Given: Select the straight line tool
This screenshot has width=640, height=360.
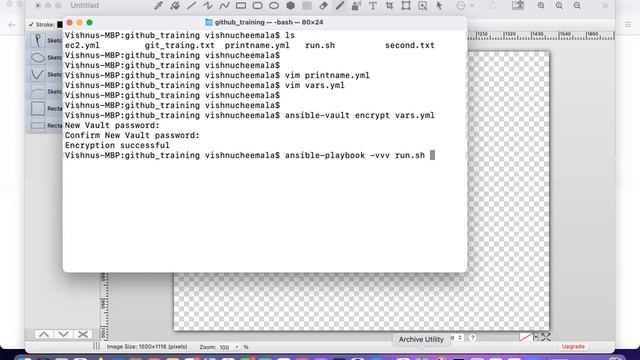Looking at the screenshot, I should 191,6.
